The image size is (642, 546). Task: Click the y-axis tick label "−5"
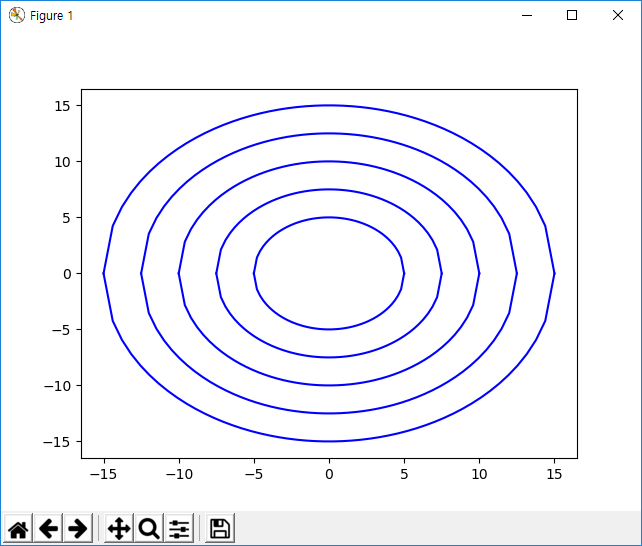61,330
